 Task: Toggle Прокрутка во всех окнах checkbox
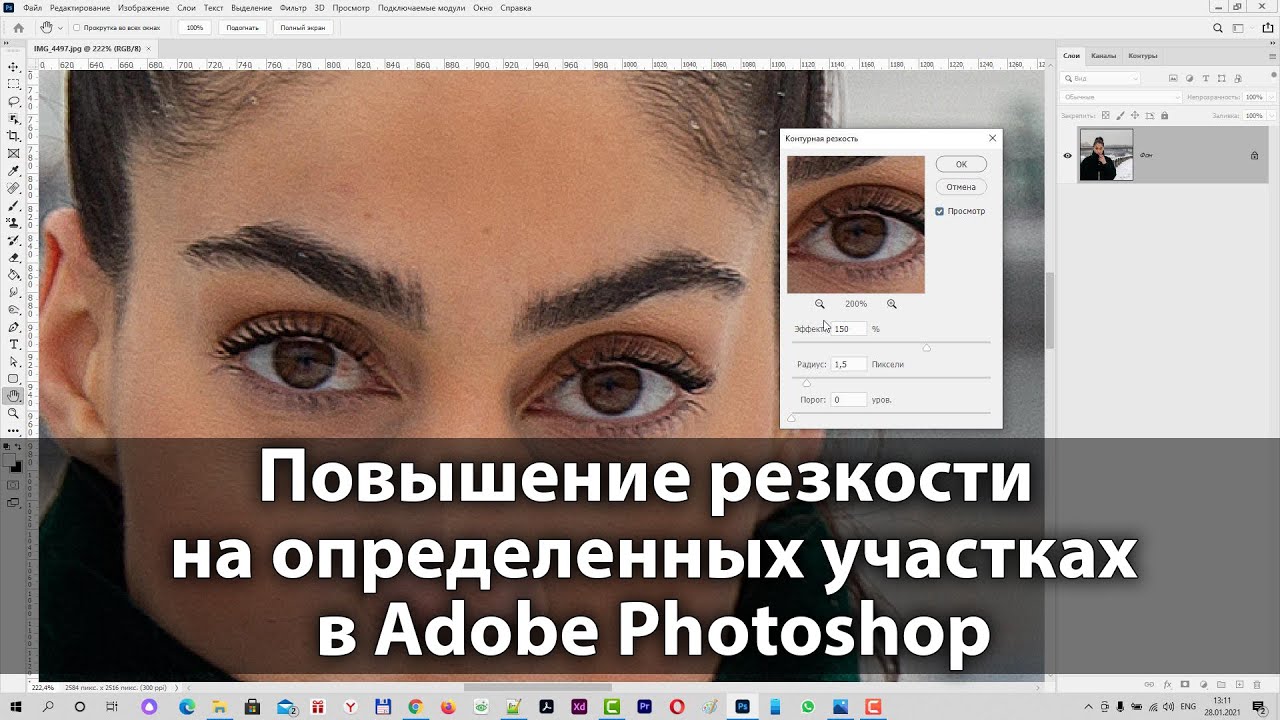click(x=77, y=28)
